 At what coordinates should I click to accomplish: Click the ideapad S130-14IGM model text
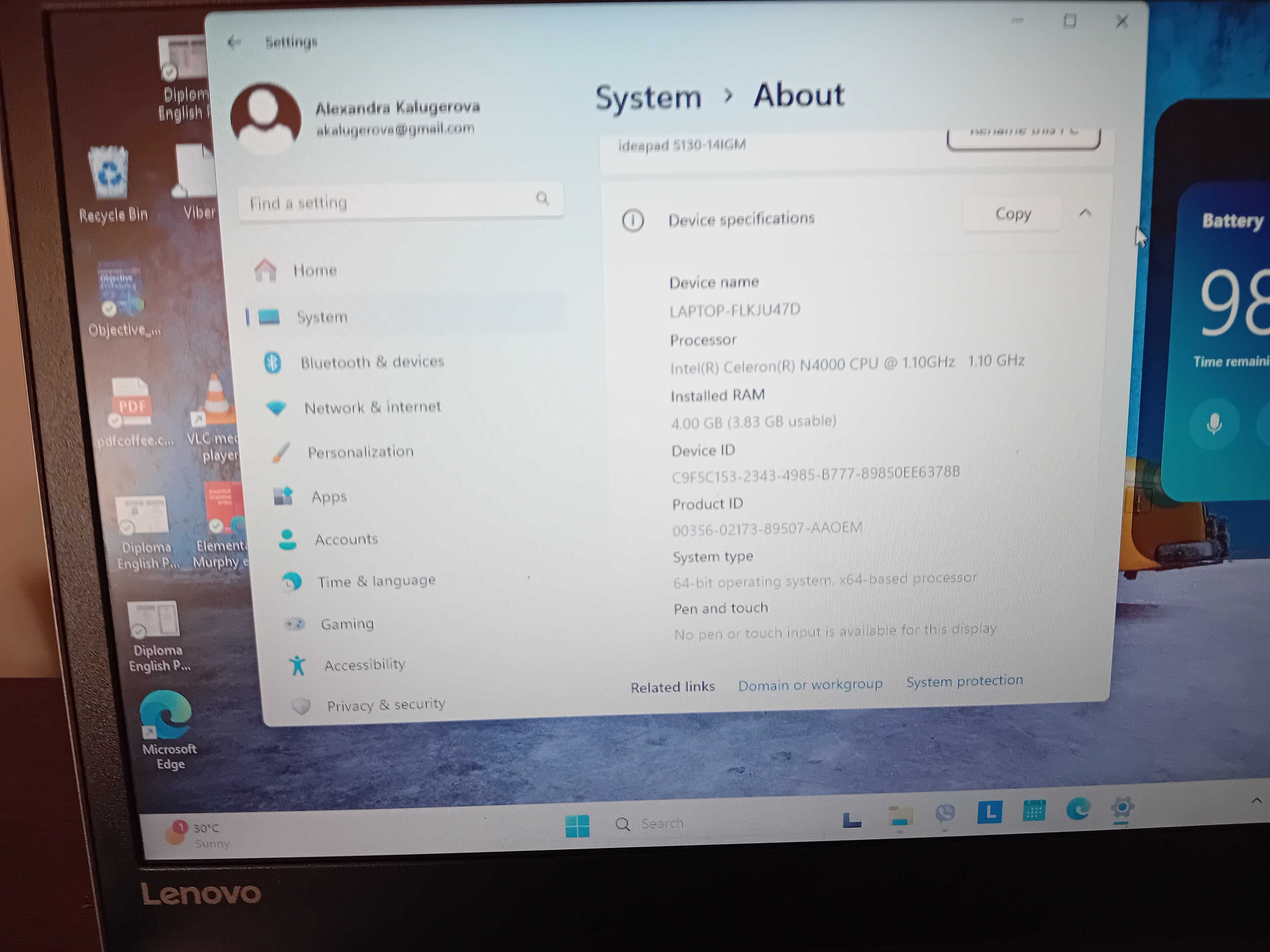pos(682,145)
